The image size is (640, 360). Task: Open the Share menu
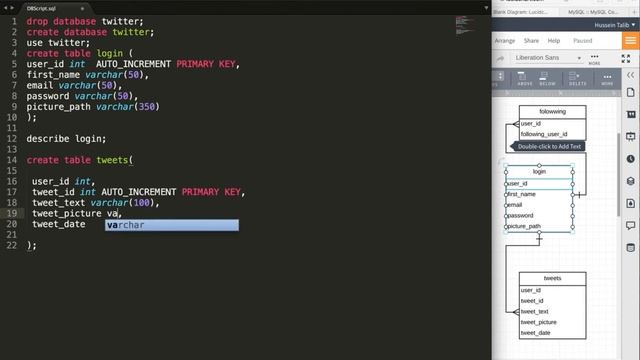click(x=531, y=41)
